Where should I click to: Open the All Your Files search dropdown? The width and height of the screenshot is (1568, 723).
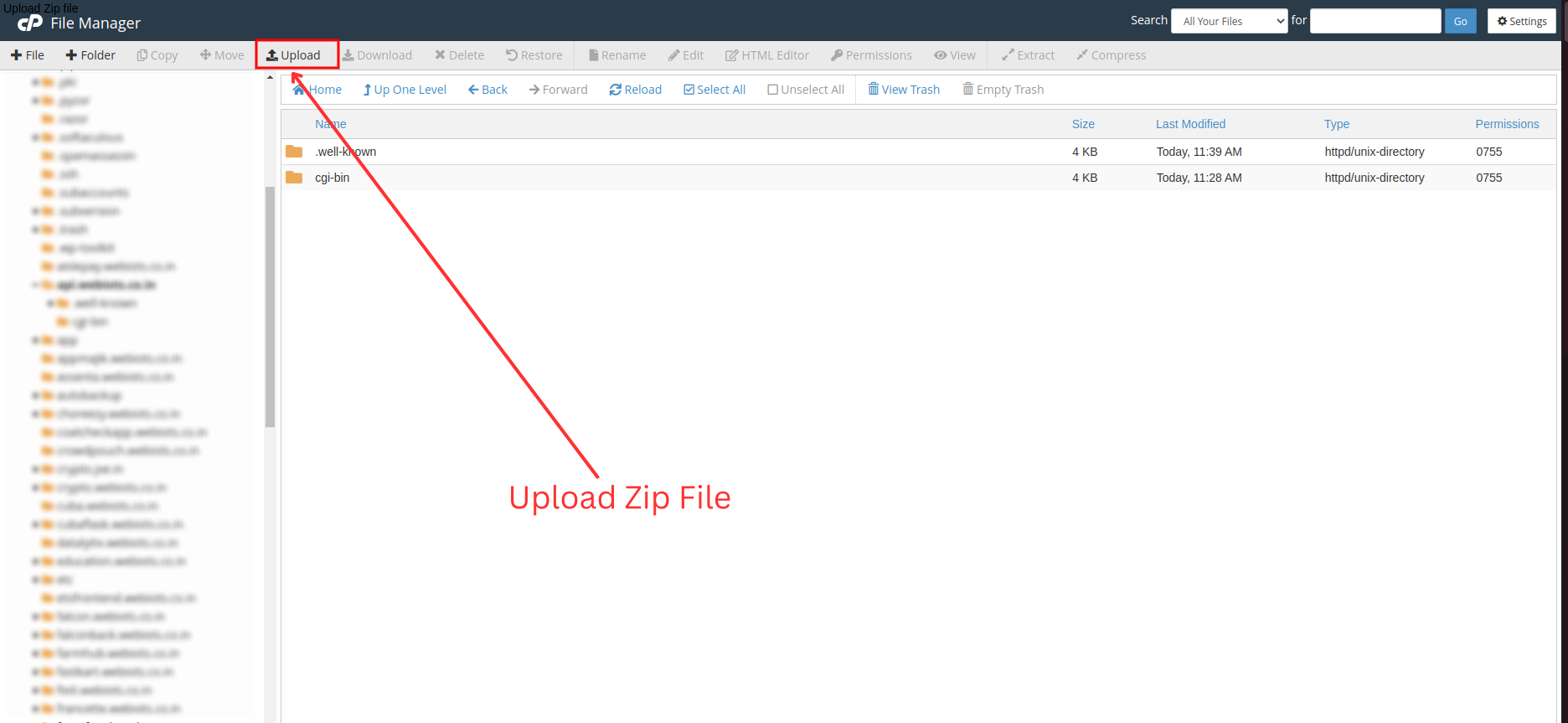click(1229, 21)
